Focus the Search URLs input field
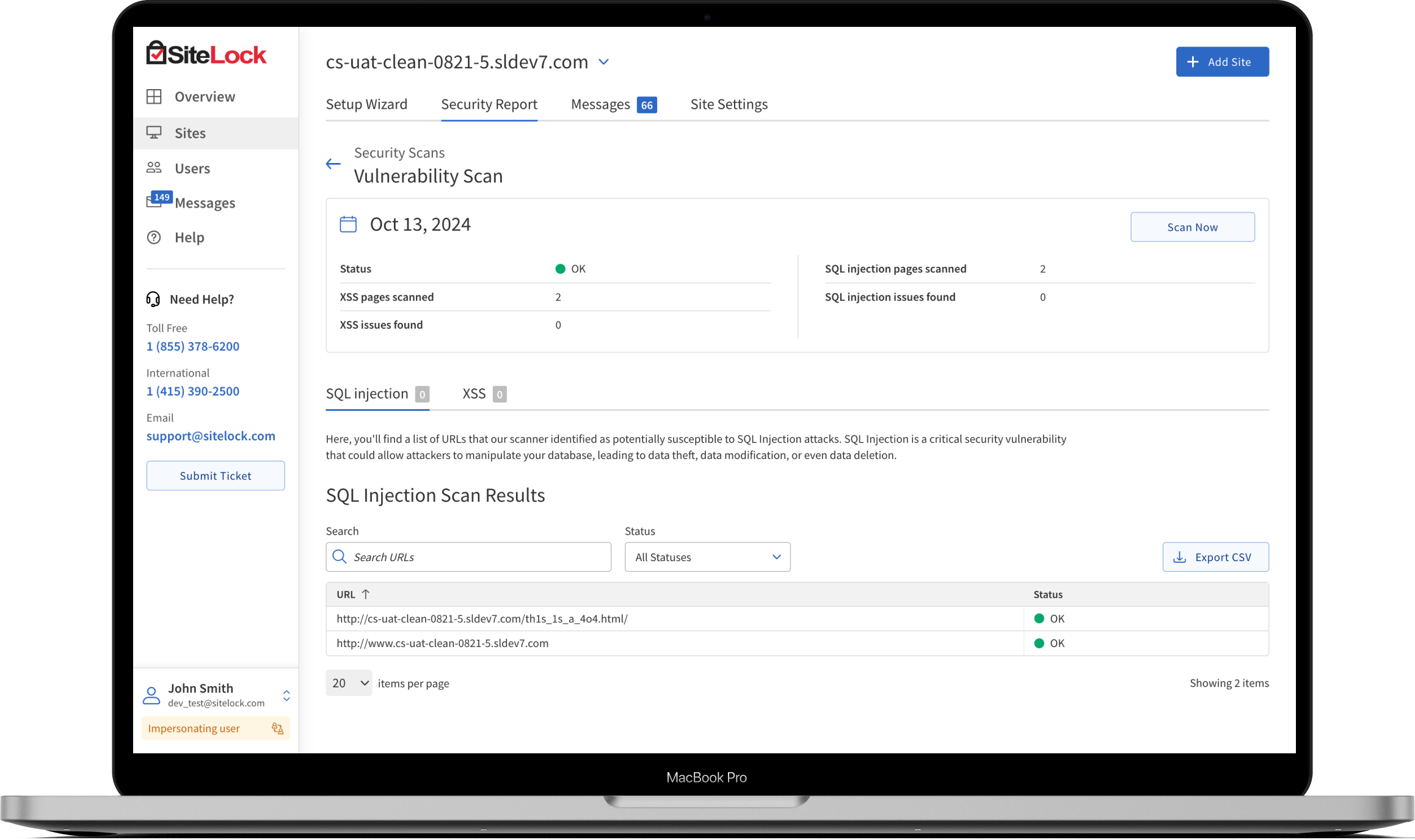Viewport: 1415px width, 840px height. [x=479, y=557]
